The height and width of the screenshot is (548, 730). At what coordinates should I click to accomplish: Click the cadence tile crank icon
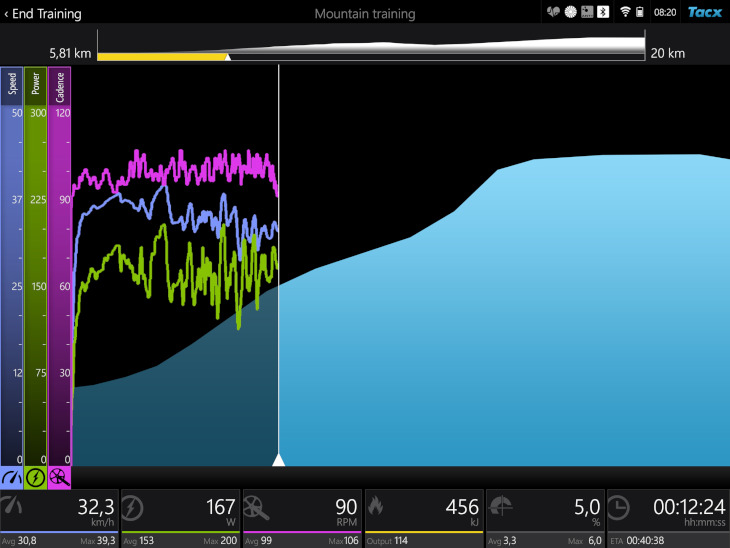click(x=256, y=508)
